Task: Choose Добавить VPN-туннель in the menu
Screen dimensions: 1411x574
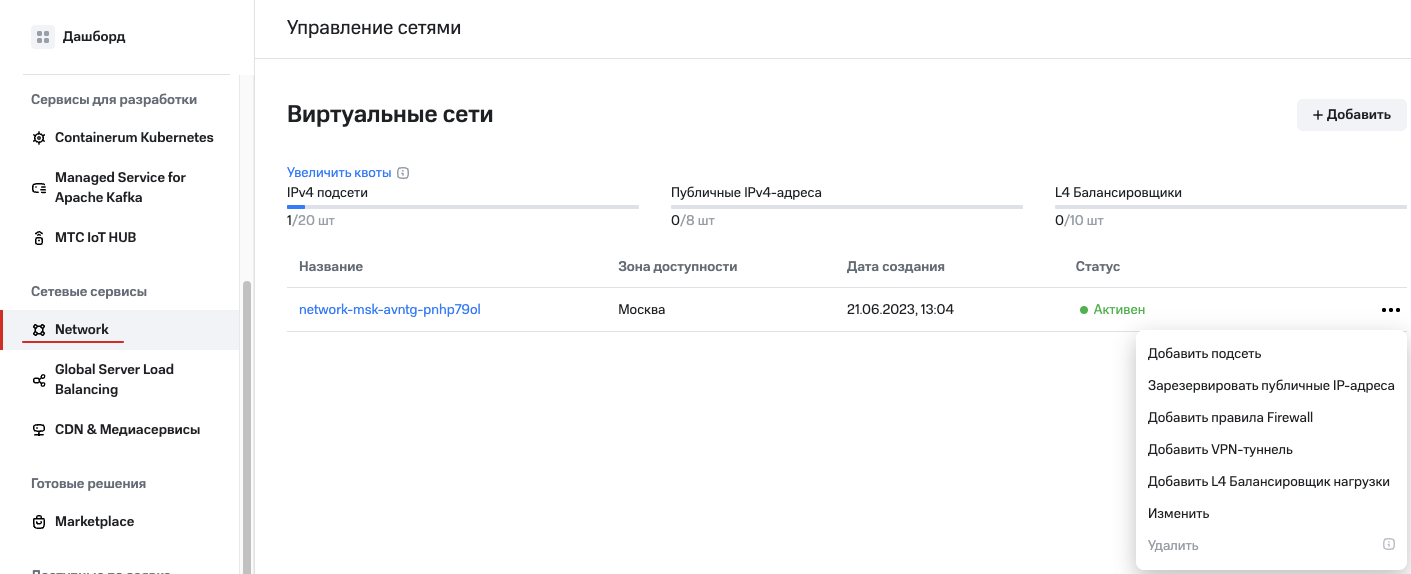Action: pyautogui.click(x=1220, y=450)
